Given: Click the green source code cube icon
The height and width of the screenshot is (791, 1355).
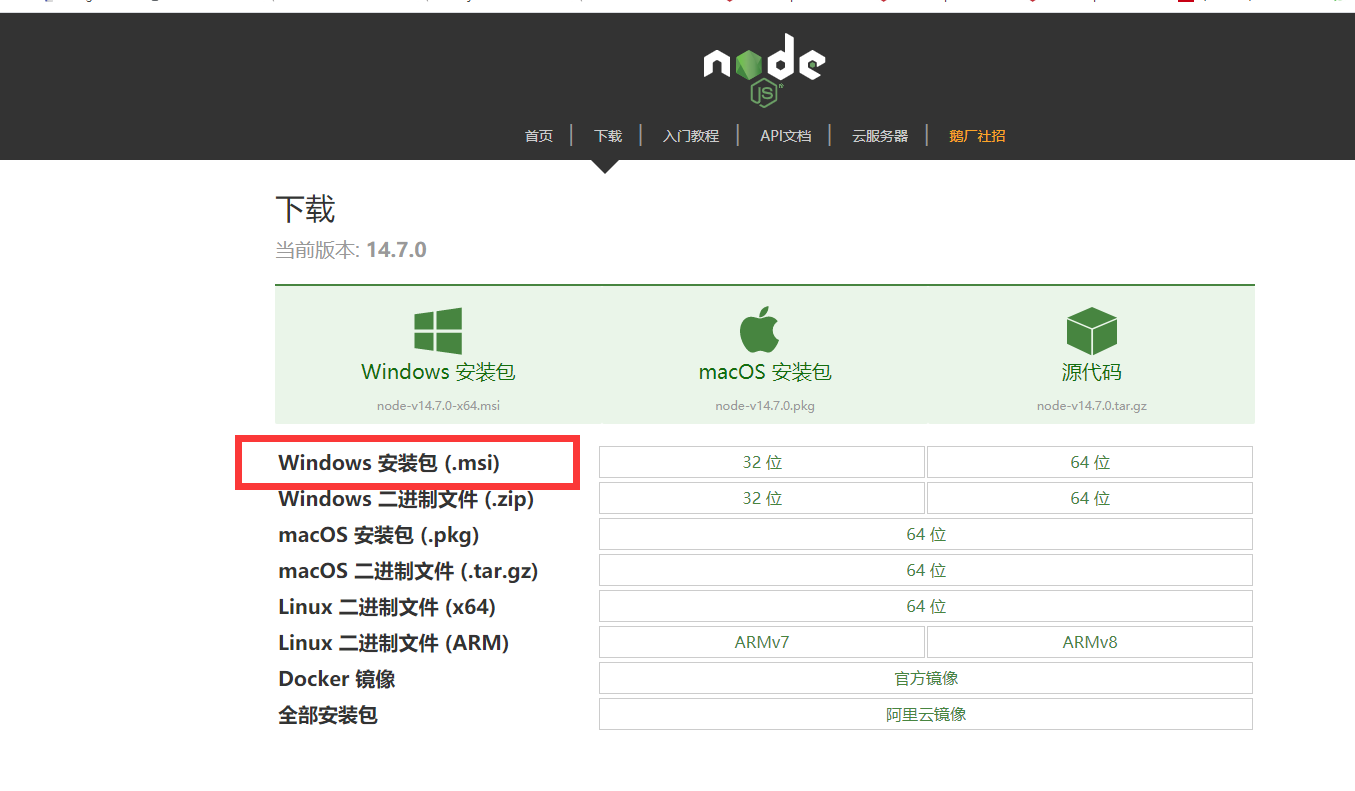Looking at the screenshot, I should 1091,331.
